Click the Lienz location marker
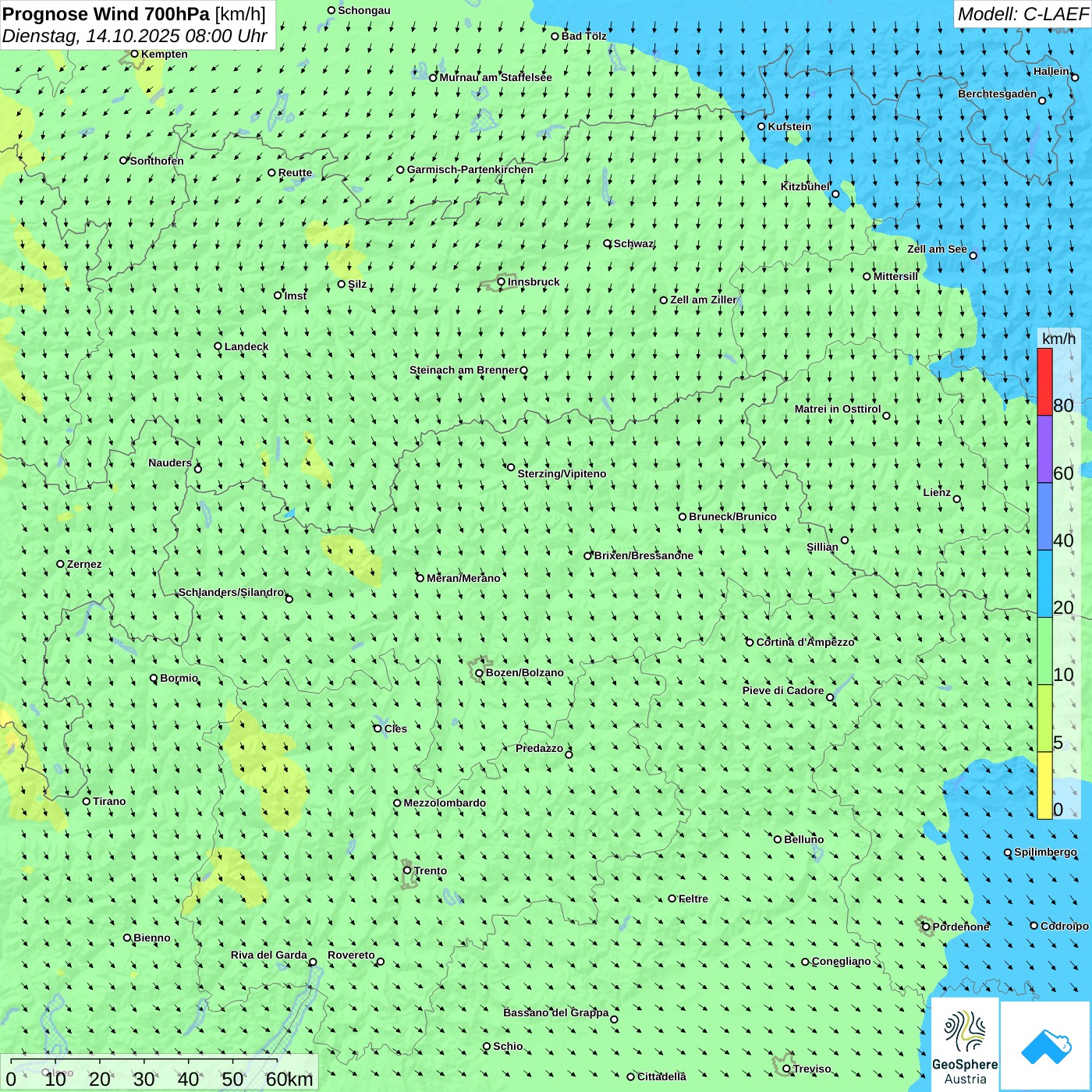Image resolution: width=1092 pixels, height=1092 pixels. coord(957,499)
